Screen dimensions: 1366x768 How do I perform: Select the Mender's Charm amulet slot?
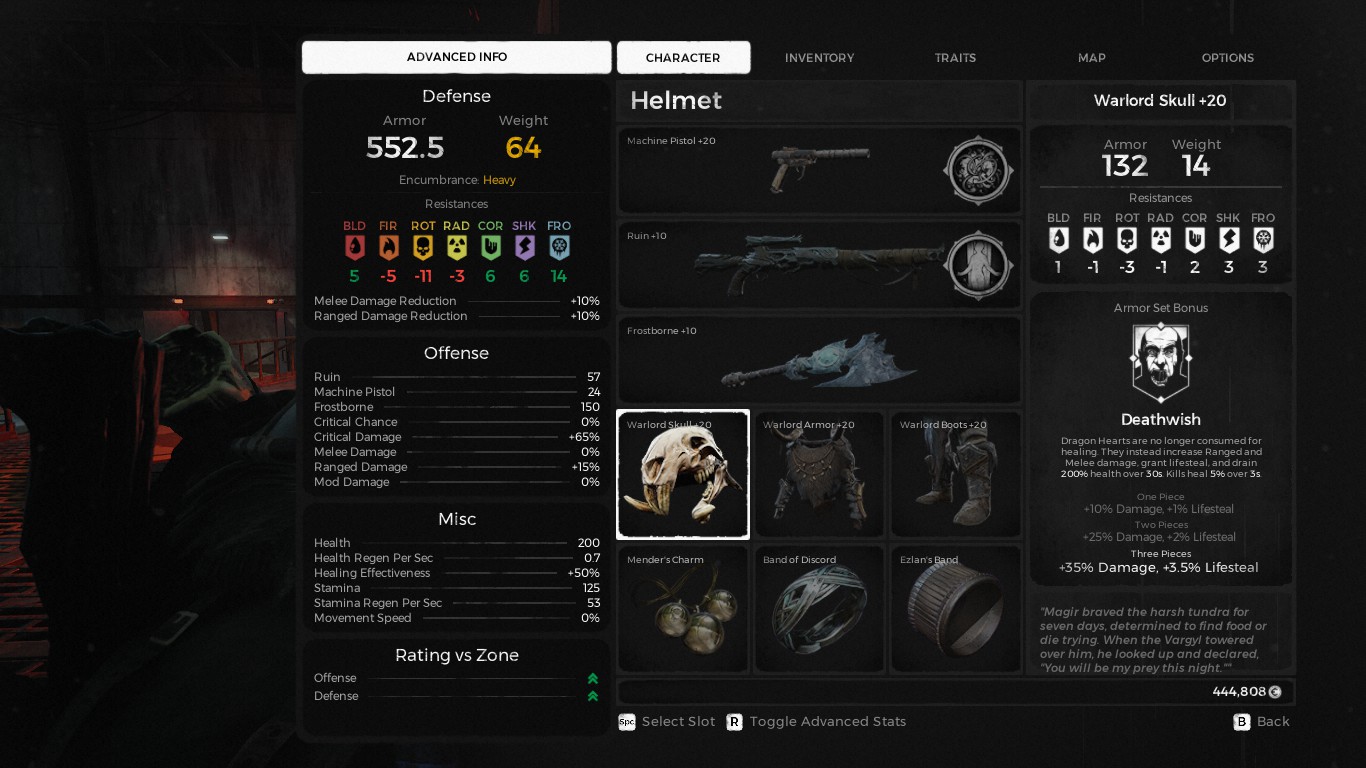tap(683, 609)
